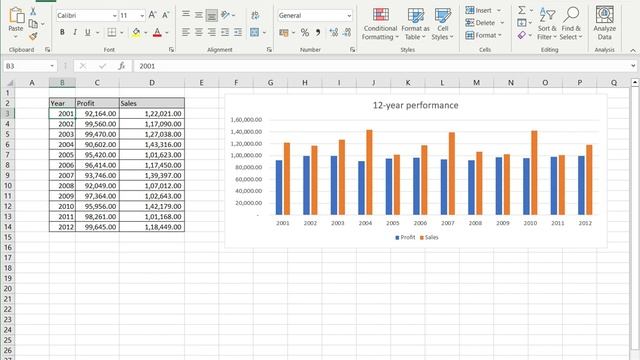Click the Delete cells button
The image size is (640, 360).
tap(485, 23)
